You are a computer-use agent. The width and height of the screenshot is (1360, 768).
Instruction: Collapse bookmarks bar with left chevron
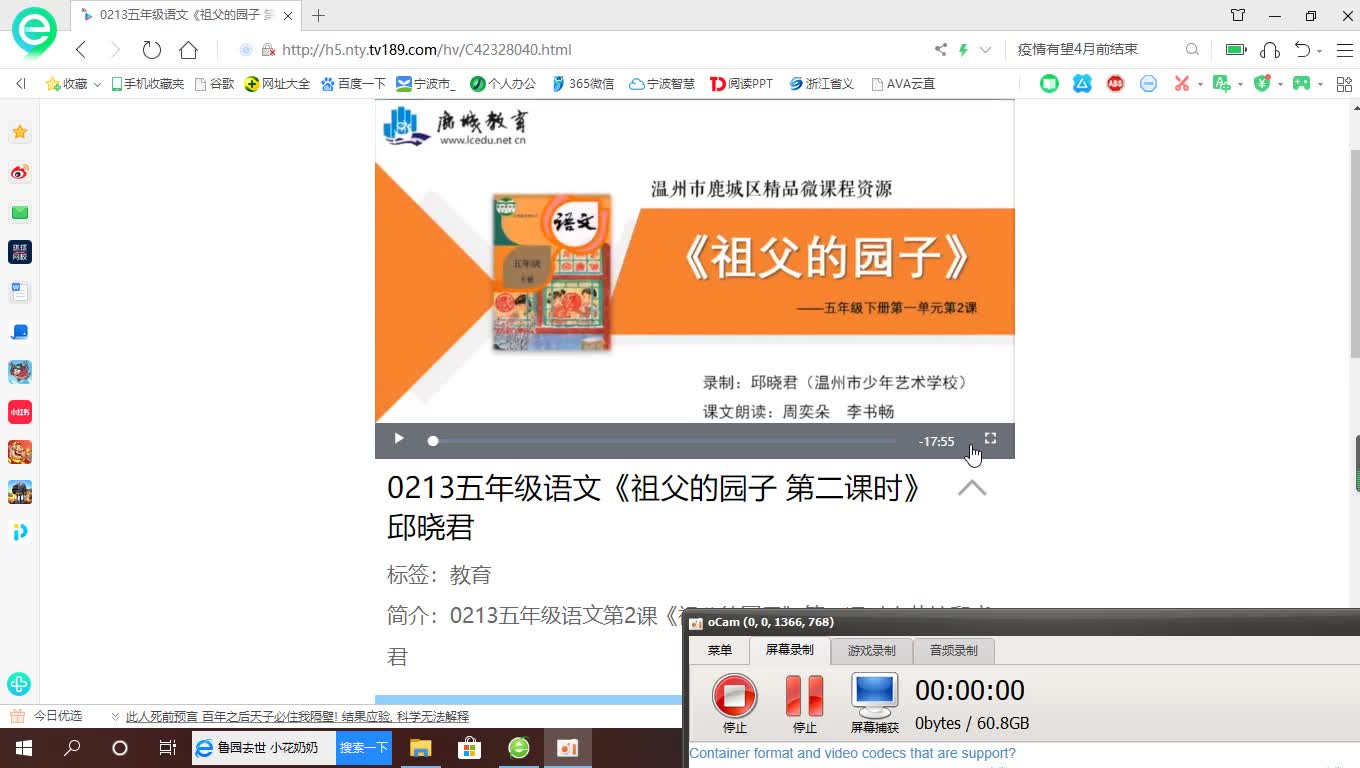21,84
